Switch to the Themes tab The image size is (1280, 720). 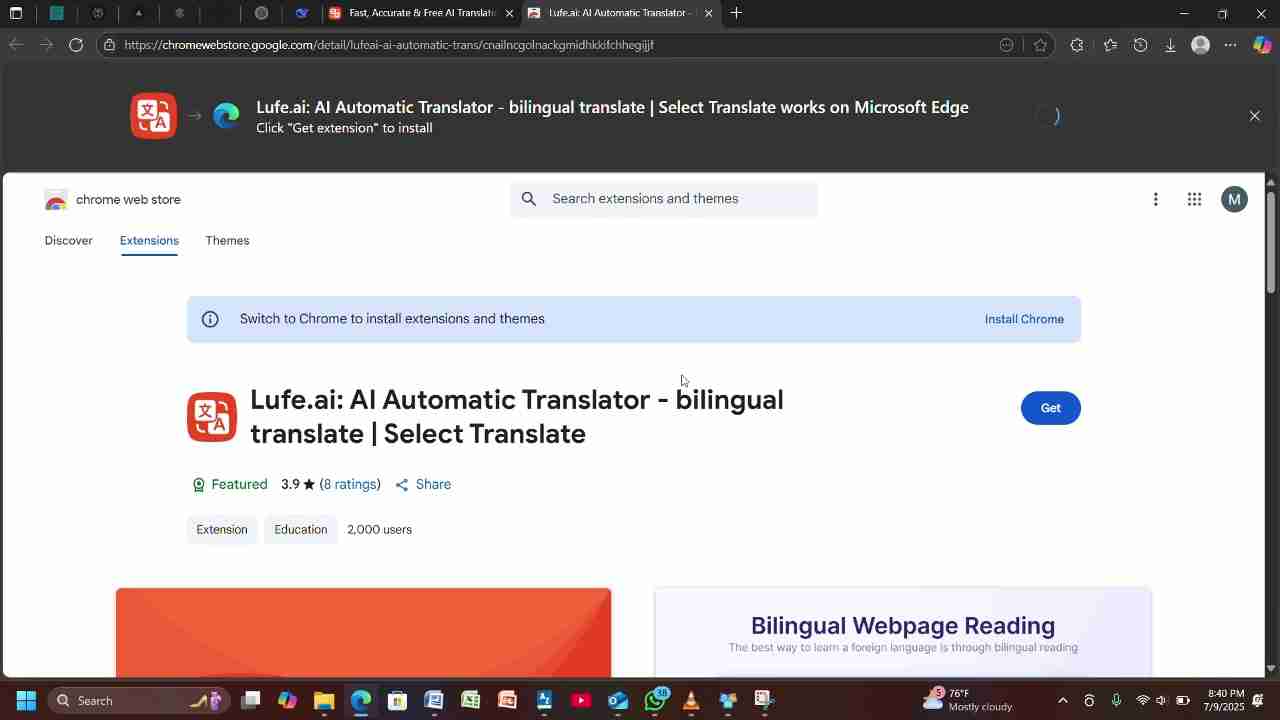227,240
